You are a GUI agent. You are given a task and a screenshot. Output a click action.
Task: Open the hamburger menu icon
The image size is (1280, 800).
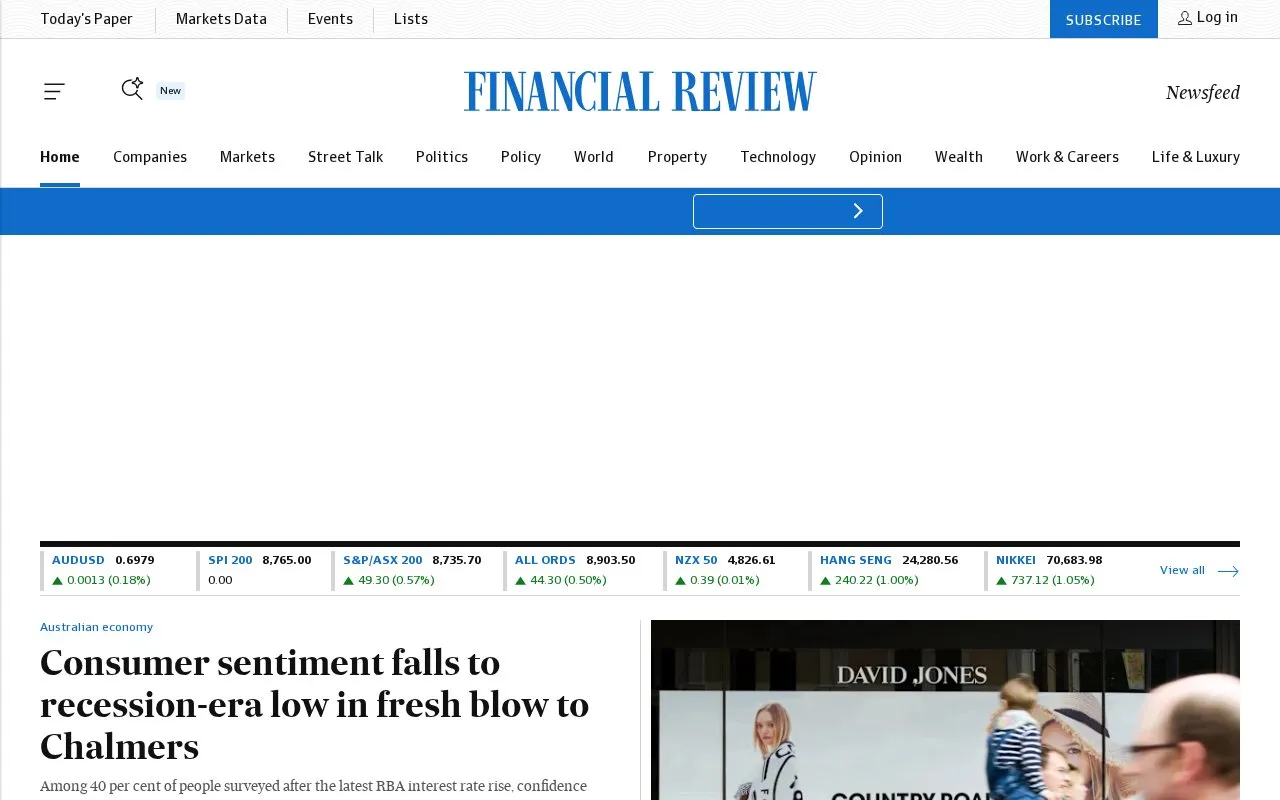[54, 92]
